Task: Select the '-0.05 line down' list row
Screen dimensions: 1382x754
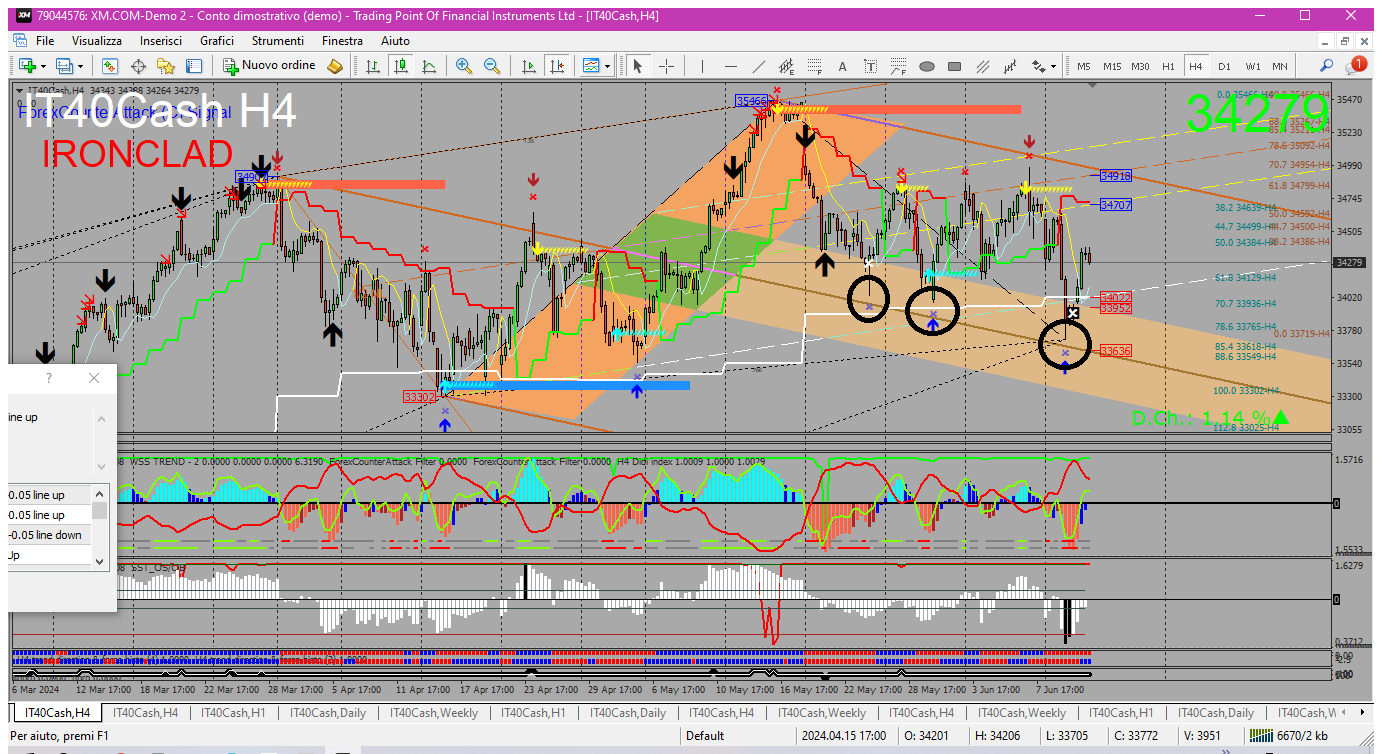Action: 50,535
